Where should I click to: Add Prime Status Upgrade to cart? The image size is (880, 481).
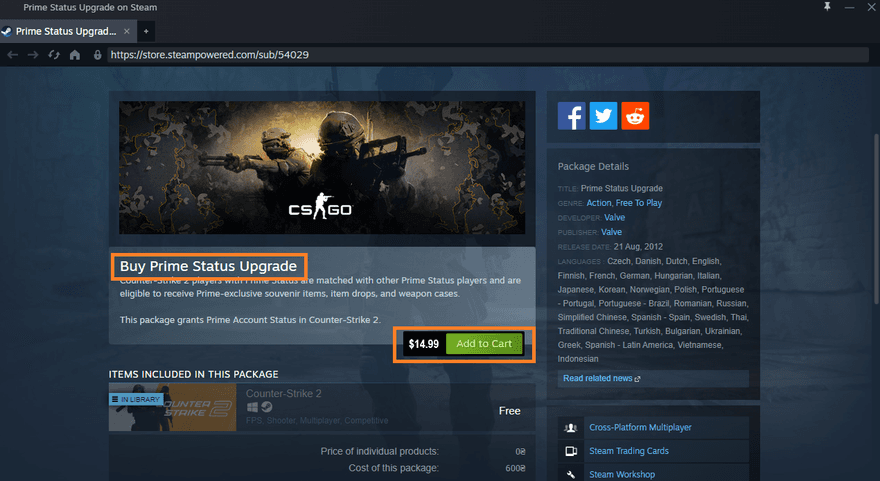(483, 344)
